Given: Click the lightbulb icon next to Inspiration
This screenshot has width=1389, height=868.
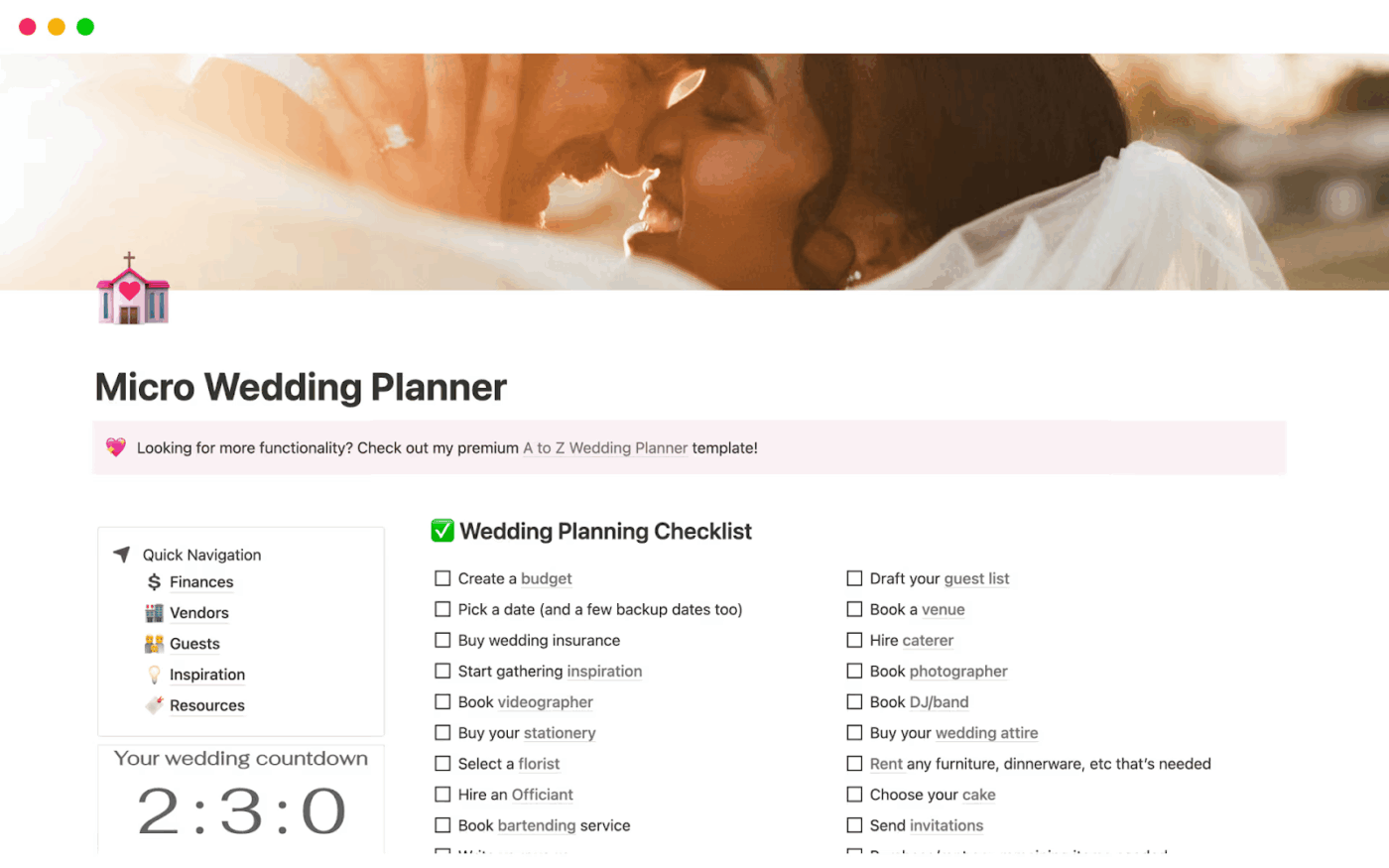Looking at the screenshot, I should coord(156,675).
